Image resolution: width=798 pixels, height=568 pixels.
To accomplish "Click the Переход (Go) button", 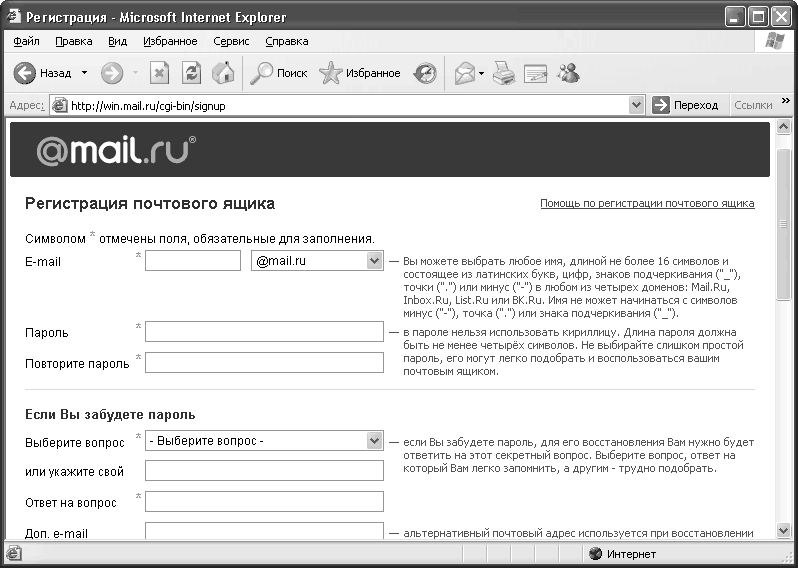I will (x=685, y=105).
